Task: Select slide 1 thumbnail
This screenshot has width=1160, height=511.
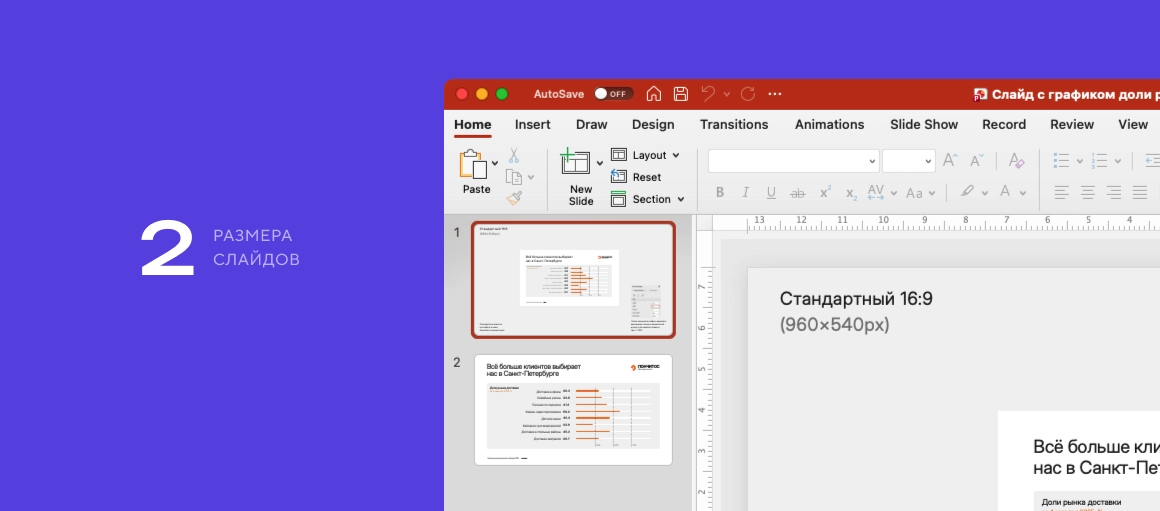Action: [573, 280]
